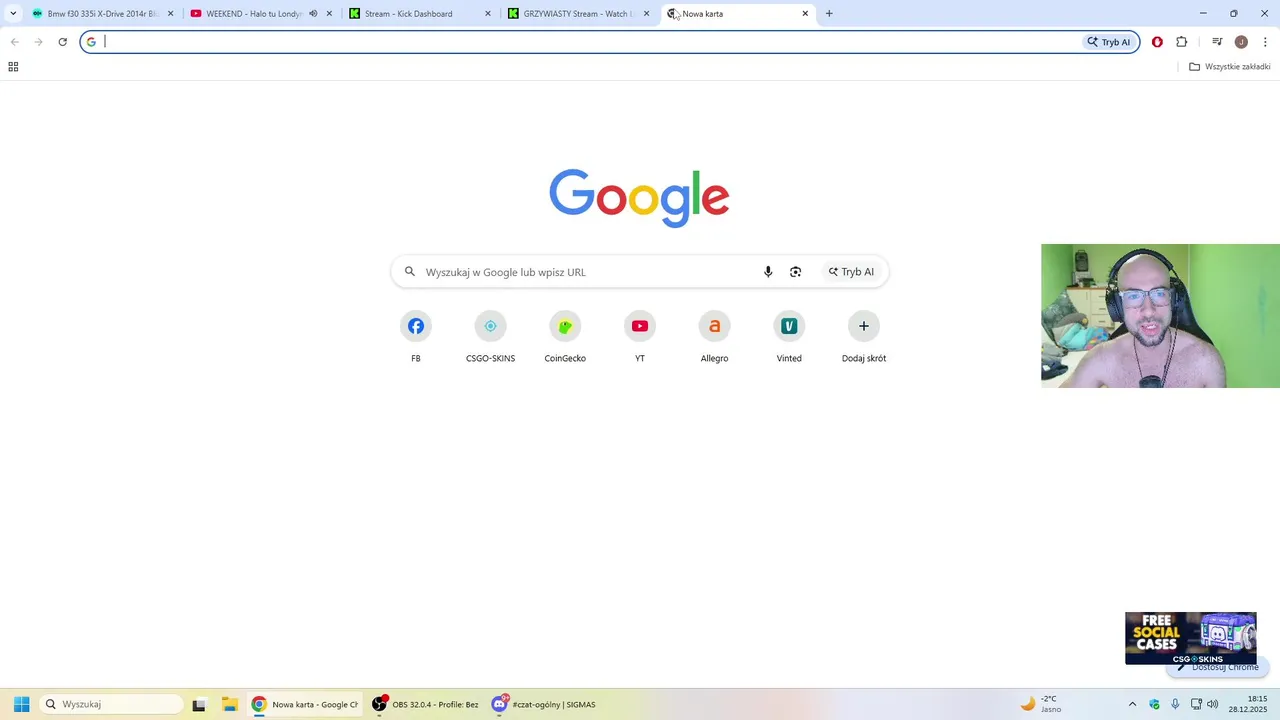Reload the current page
The width and height of the screenshot is (1280, 720).
[x=62, y=42]
